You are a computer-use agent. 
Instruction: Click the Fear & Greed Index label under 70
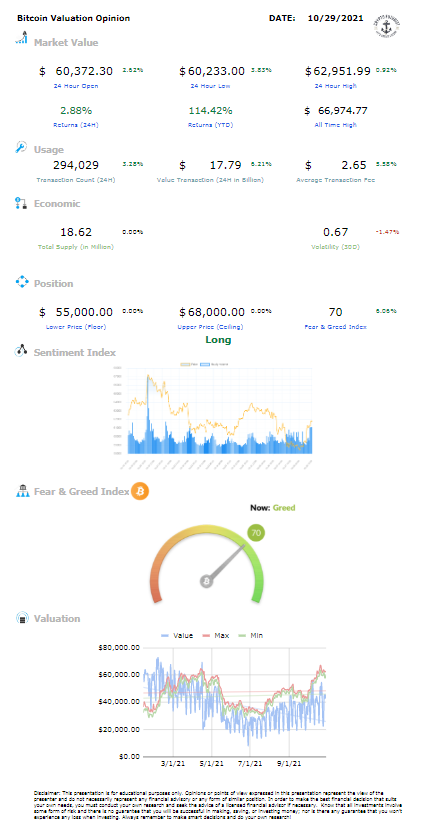336,326
